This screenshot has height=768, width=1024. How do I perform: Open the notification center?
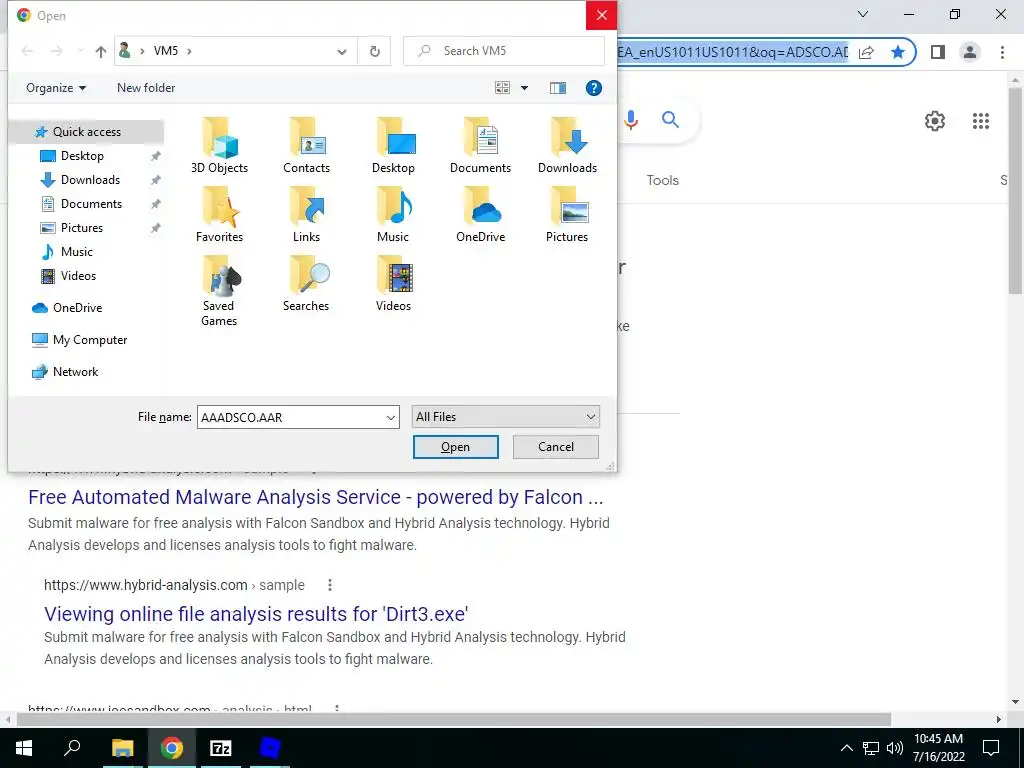991,748
